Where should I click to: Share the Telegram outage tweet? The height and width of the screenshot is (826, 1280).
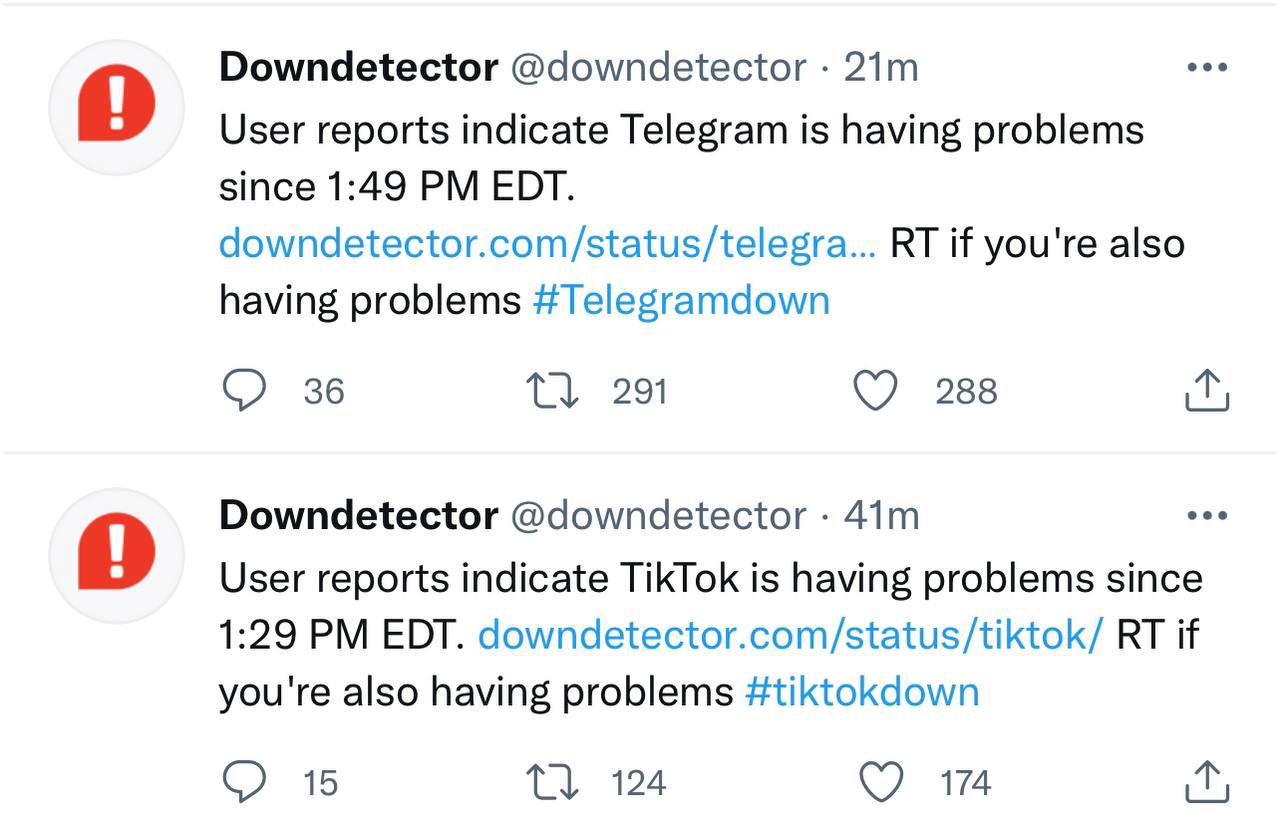coord(1206,391)
